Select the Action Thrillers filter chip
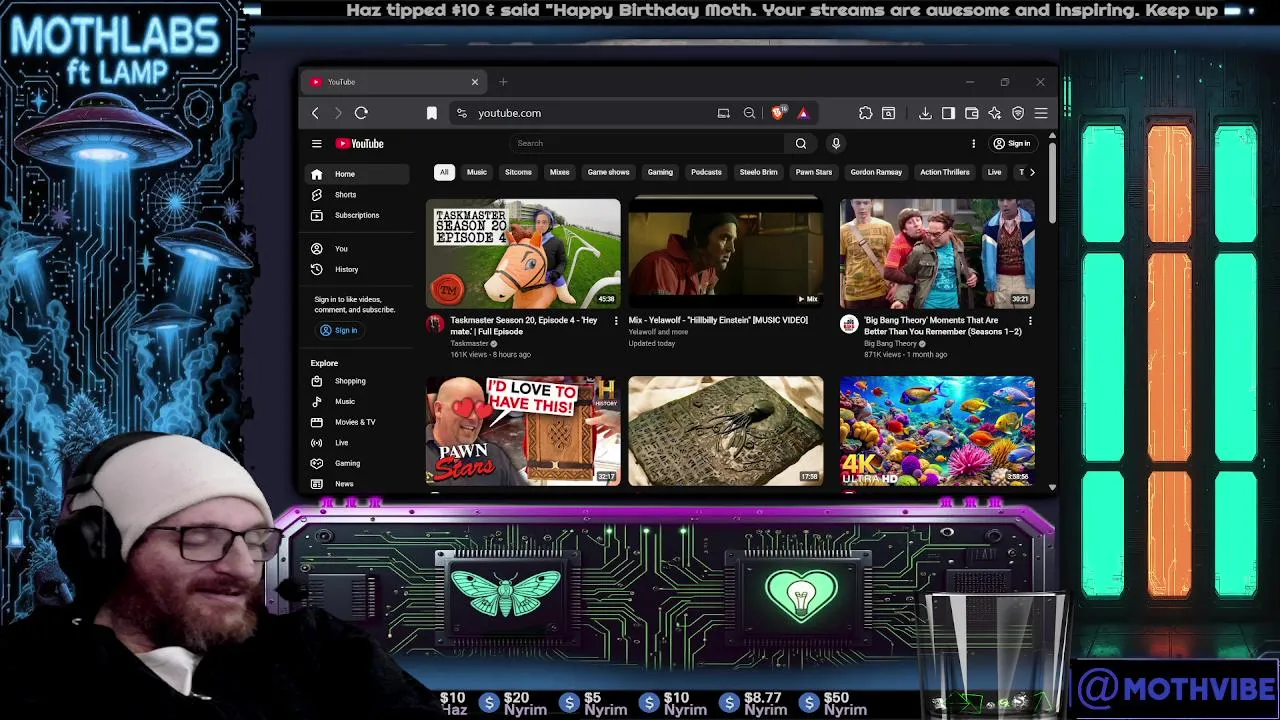 [945, 172]
